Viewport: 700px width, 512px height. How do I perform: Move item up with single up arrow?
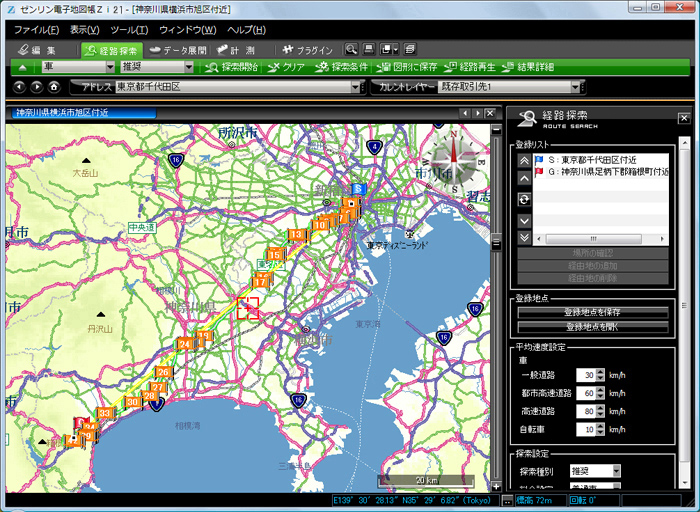pos(524,179)
